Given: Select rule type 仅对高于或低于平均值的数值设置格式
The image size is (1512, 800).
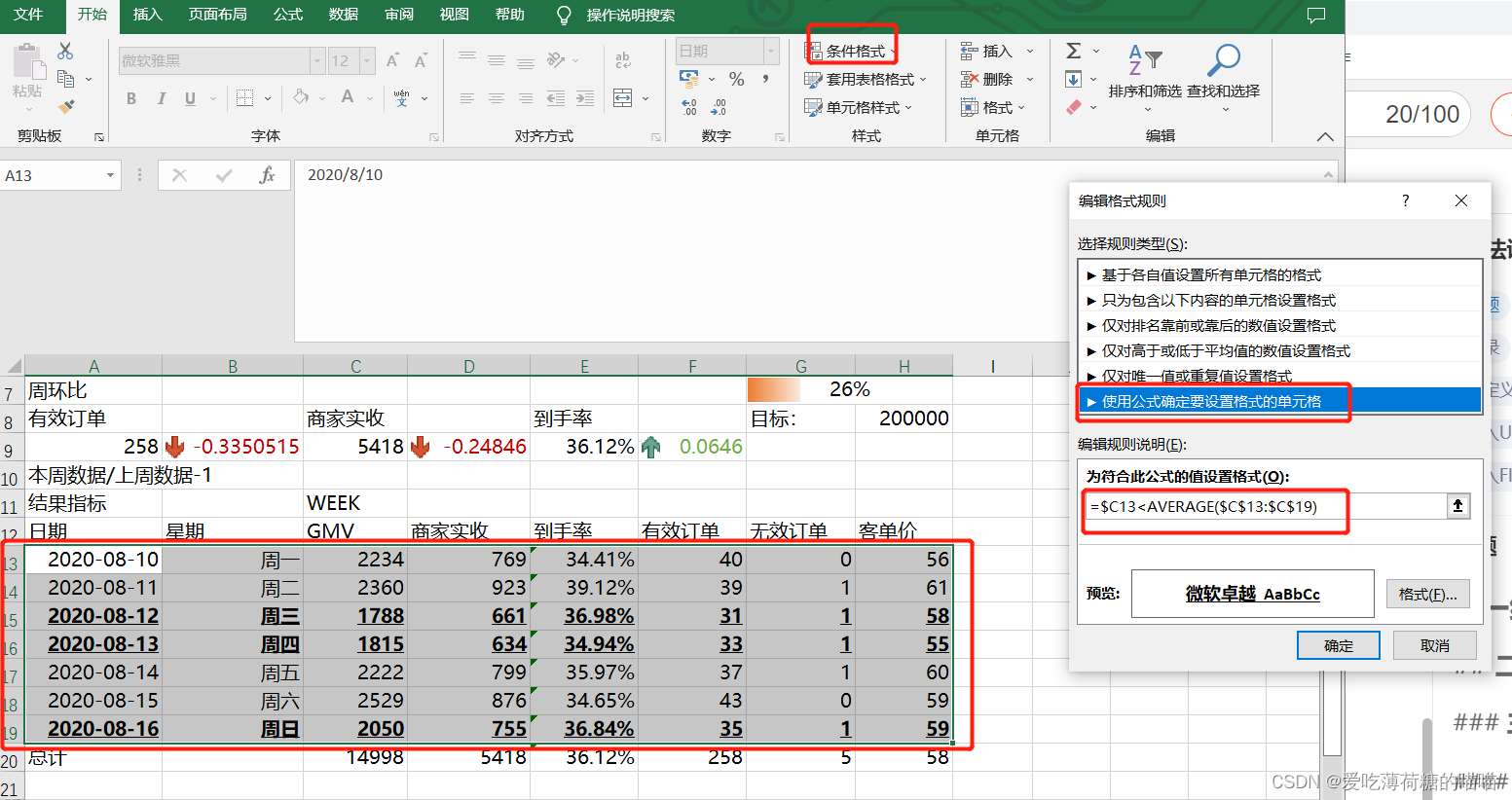Looking at the screenshot, I should click(x=1279, y=350).
